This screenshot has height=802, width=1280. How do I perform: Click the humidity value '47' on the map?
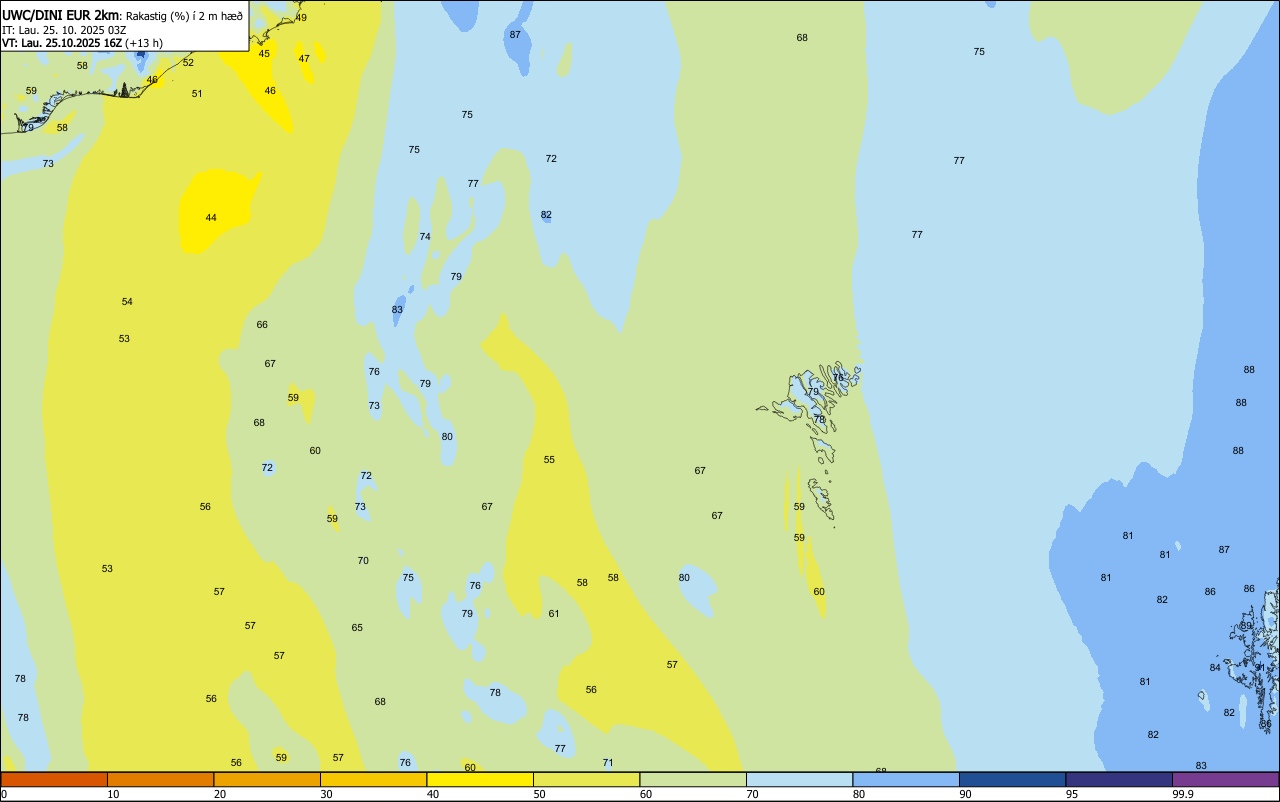pos(304,58)
